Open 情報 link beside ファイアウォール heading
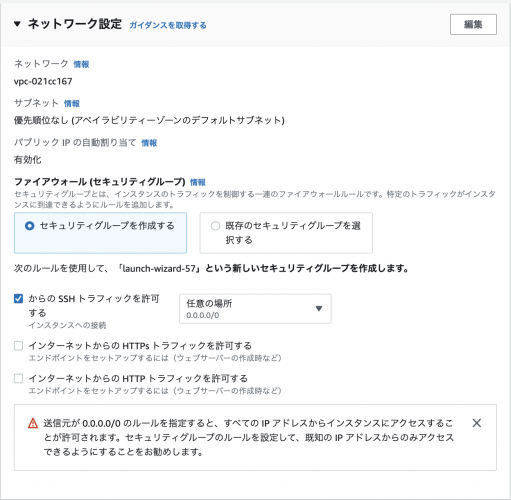The width and height of the screenshot is (511, 500). pos(198,182)
